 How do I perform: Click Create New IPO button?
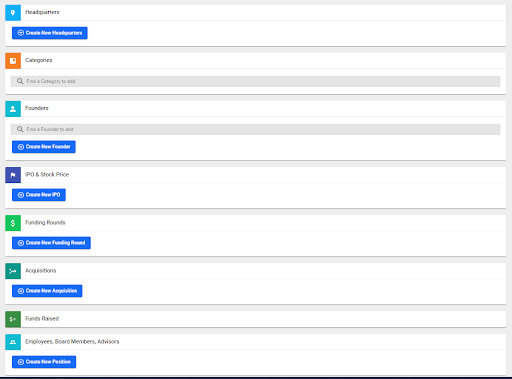(x=39, y=195)
